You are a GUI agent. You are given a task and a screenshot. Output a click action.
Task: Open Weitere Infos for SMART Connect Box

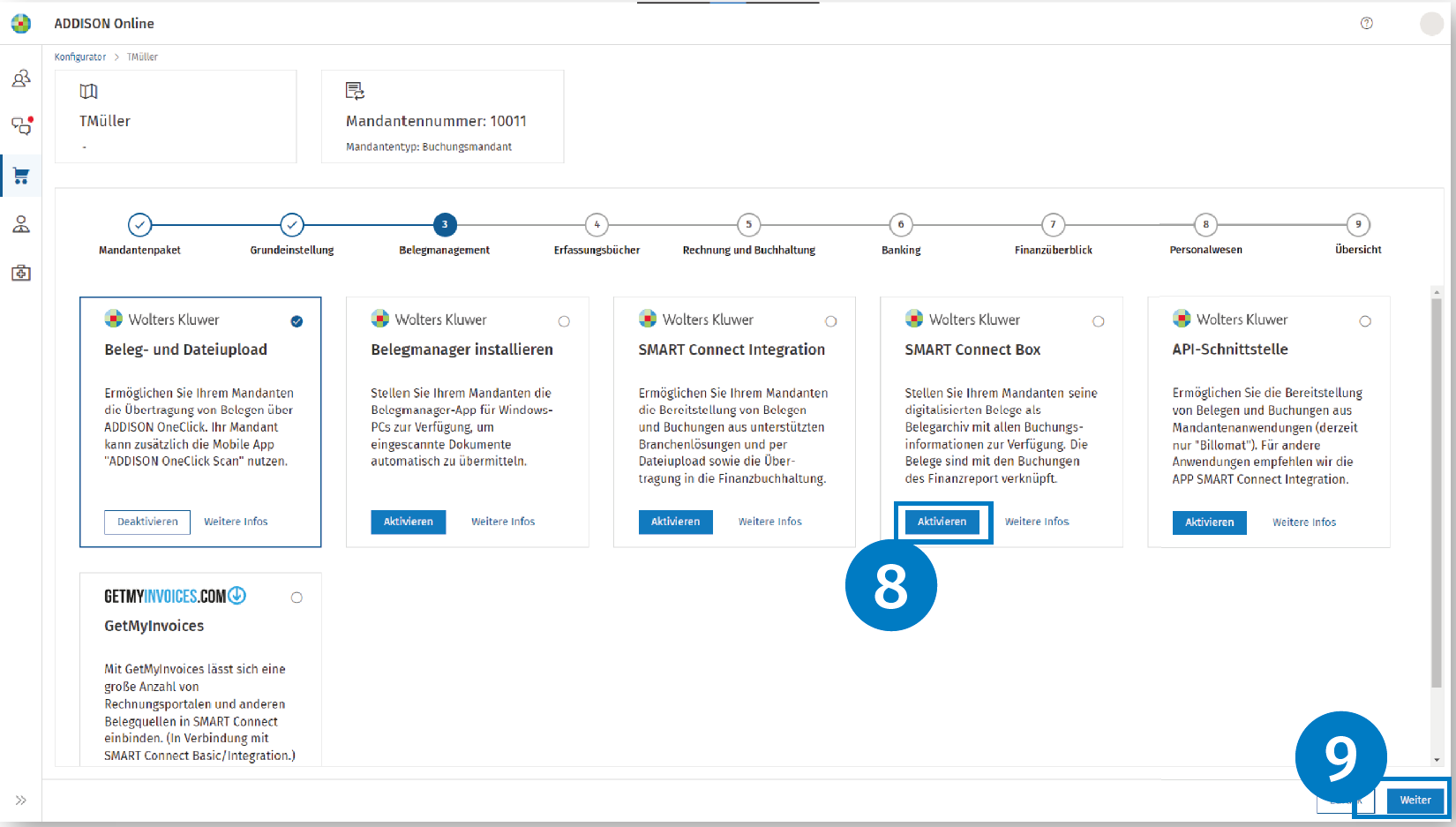pyautogui.click(x=1037, y=522)
